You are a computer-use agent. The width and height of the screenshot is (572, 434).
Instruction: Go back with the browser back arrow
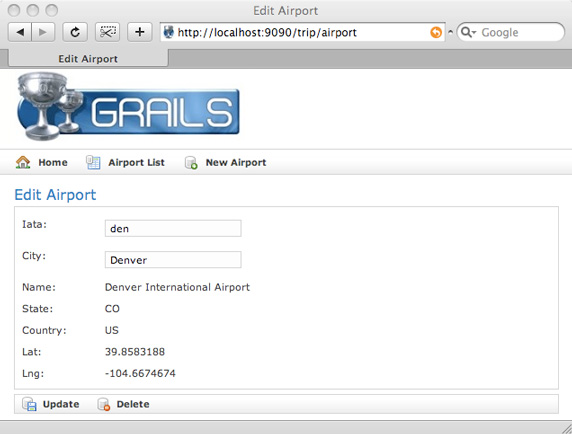coord(20,32)
